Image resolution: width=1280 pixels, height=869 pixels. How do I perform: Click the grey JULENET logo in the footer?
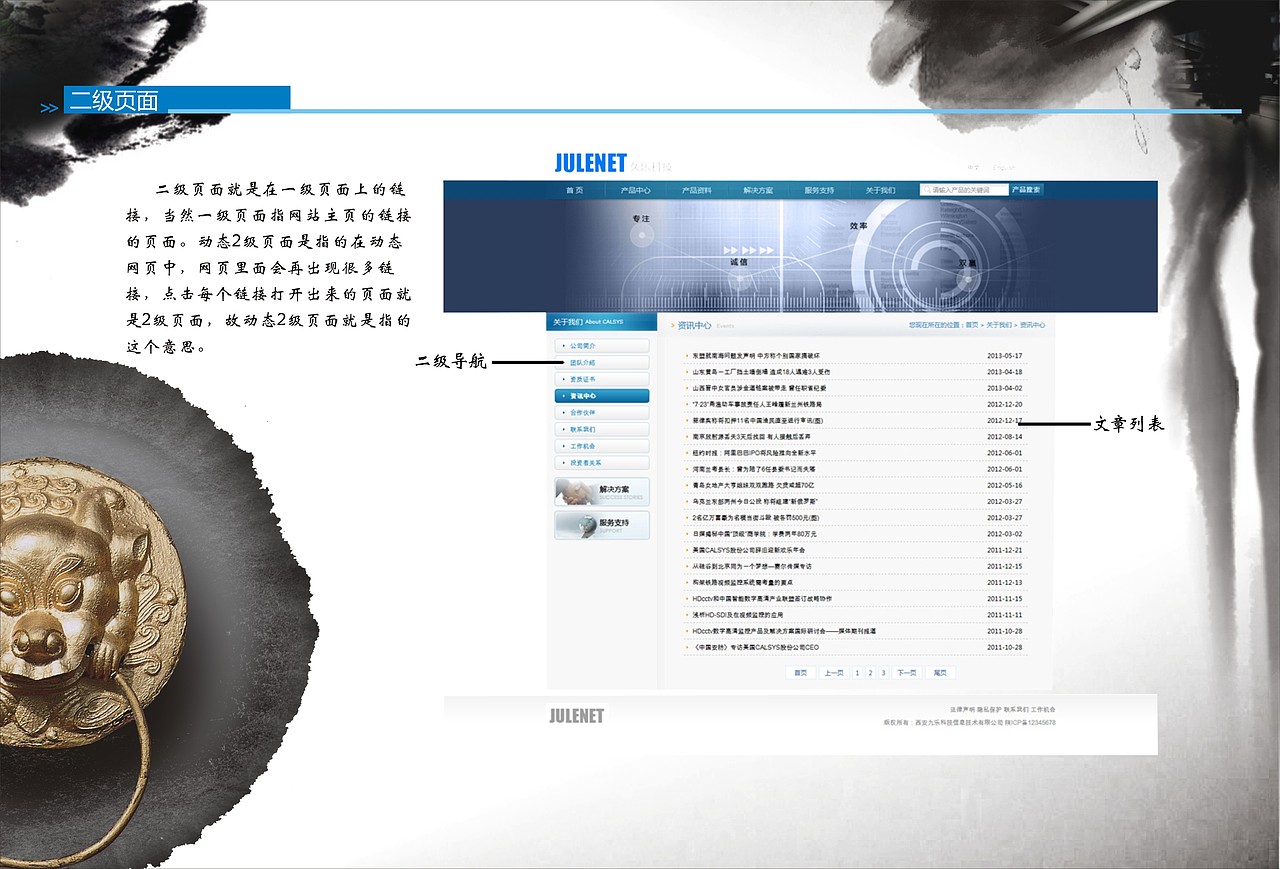[x=577, y=716]
